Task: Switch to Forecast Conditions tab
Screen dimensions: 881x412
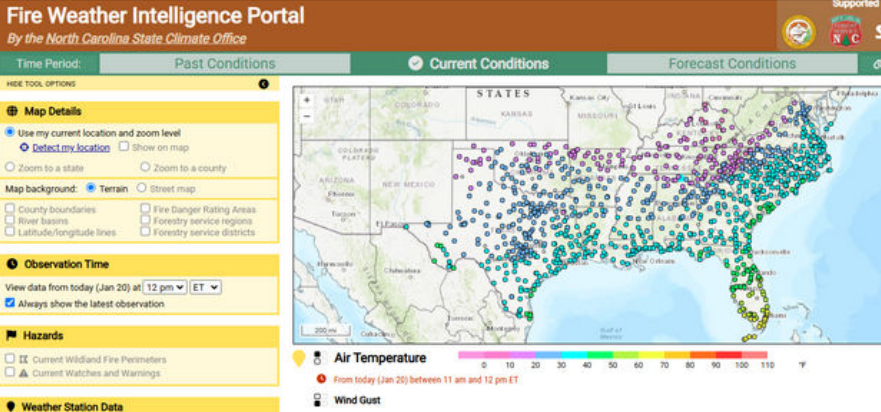Action: 732,64
